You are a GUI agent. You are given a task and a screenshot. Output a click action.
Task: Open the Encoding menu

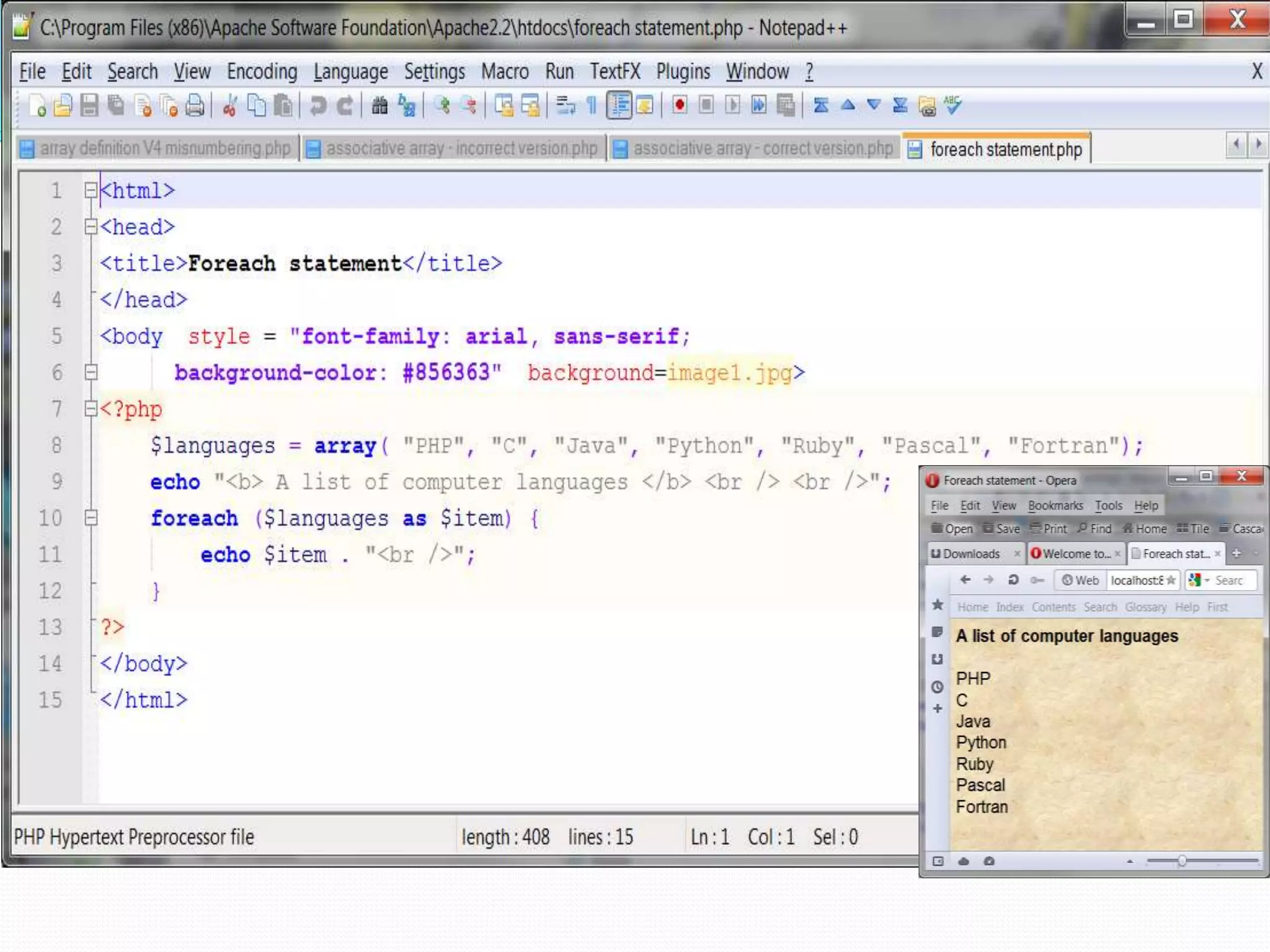[262, 72]
